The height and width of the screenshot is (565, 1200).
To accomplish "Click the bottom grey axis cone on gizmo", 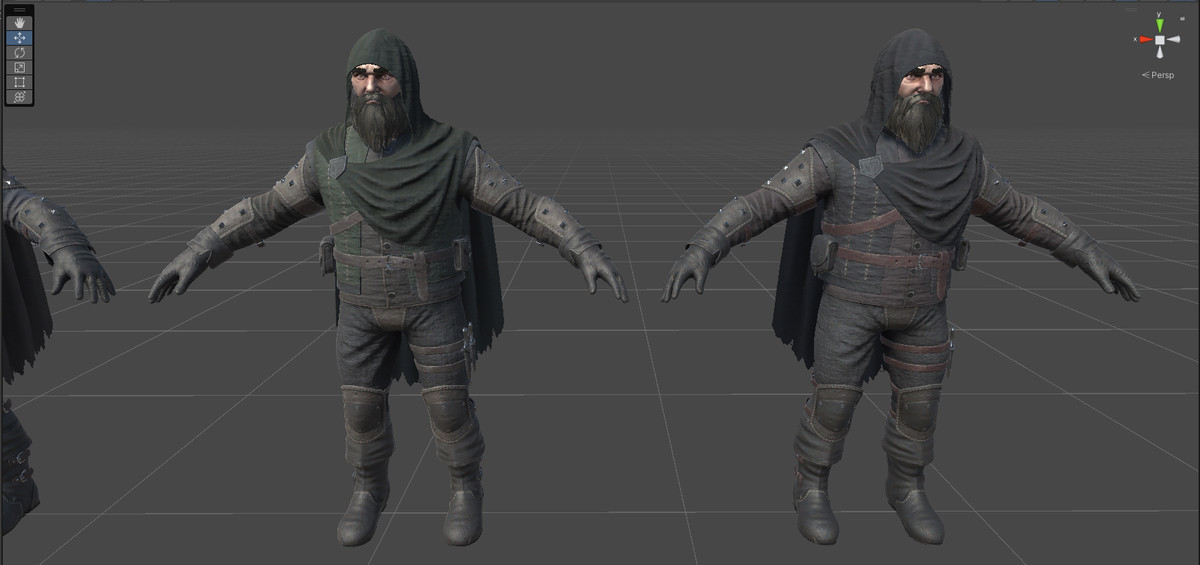I will point(1159,54).
